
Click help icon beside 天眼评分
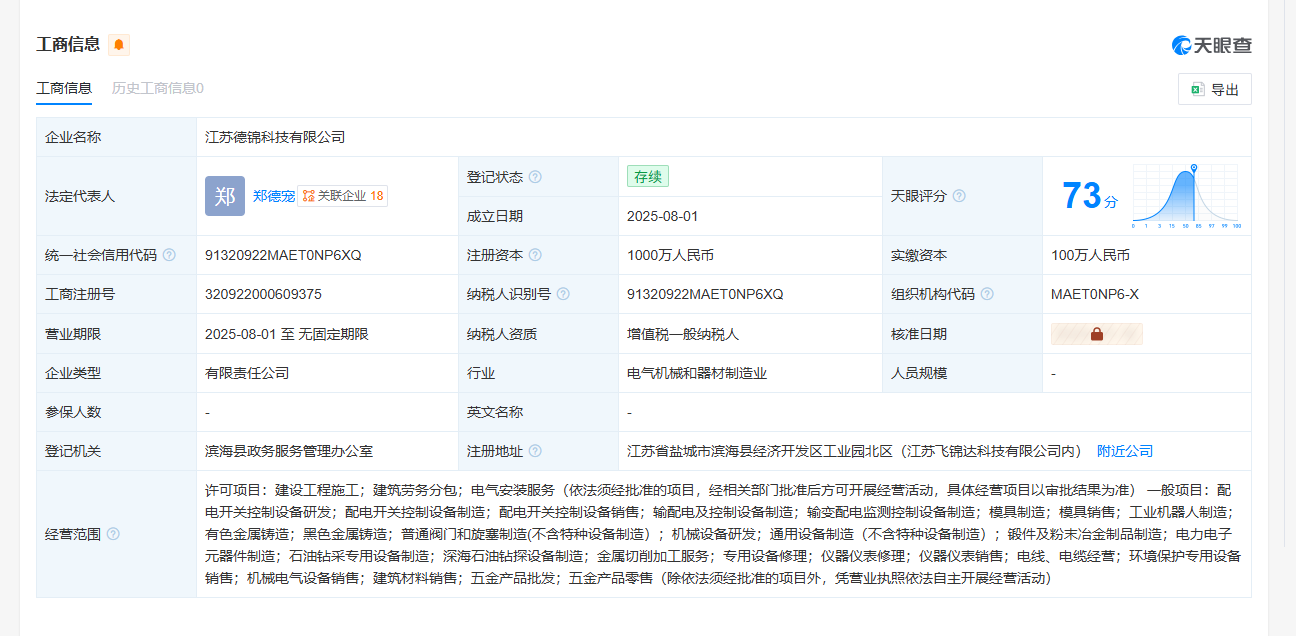pyautogui.click(x=959, y=196)
